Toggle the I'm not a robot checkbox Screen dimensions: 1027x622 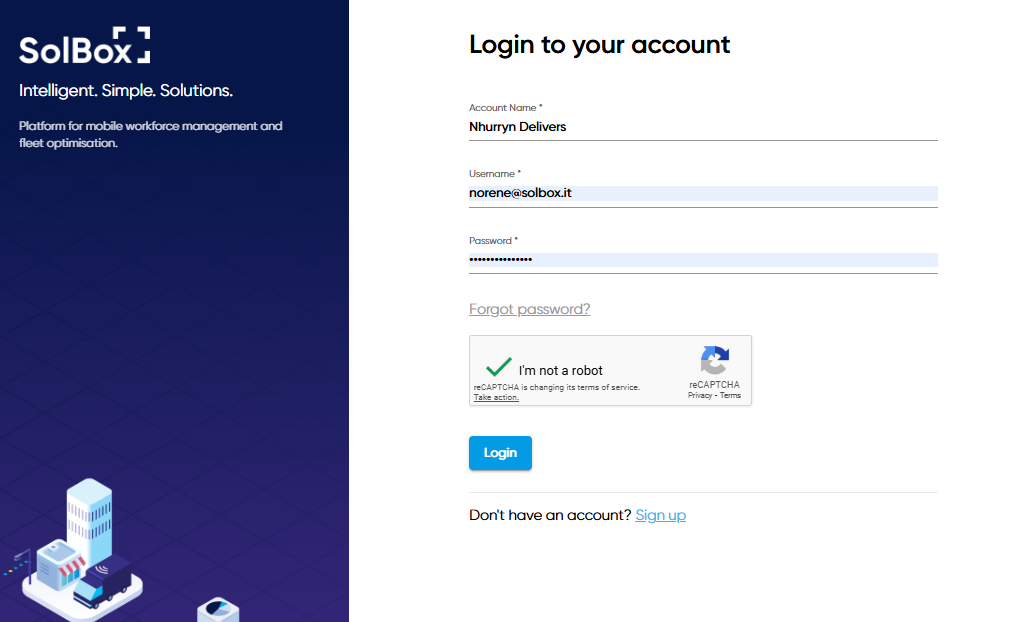498,369
